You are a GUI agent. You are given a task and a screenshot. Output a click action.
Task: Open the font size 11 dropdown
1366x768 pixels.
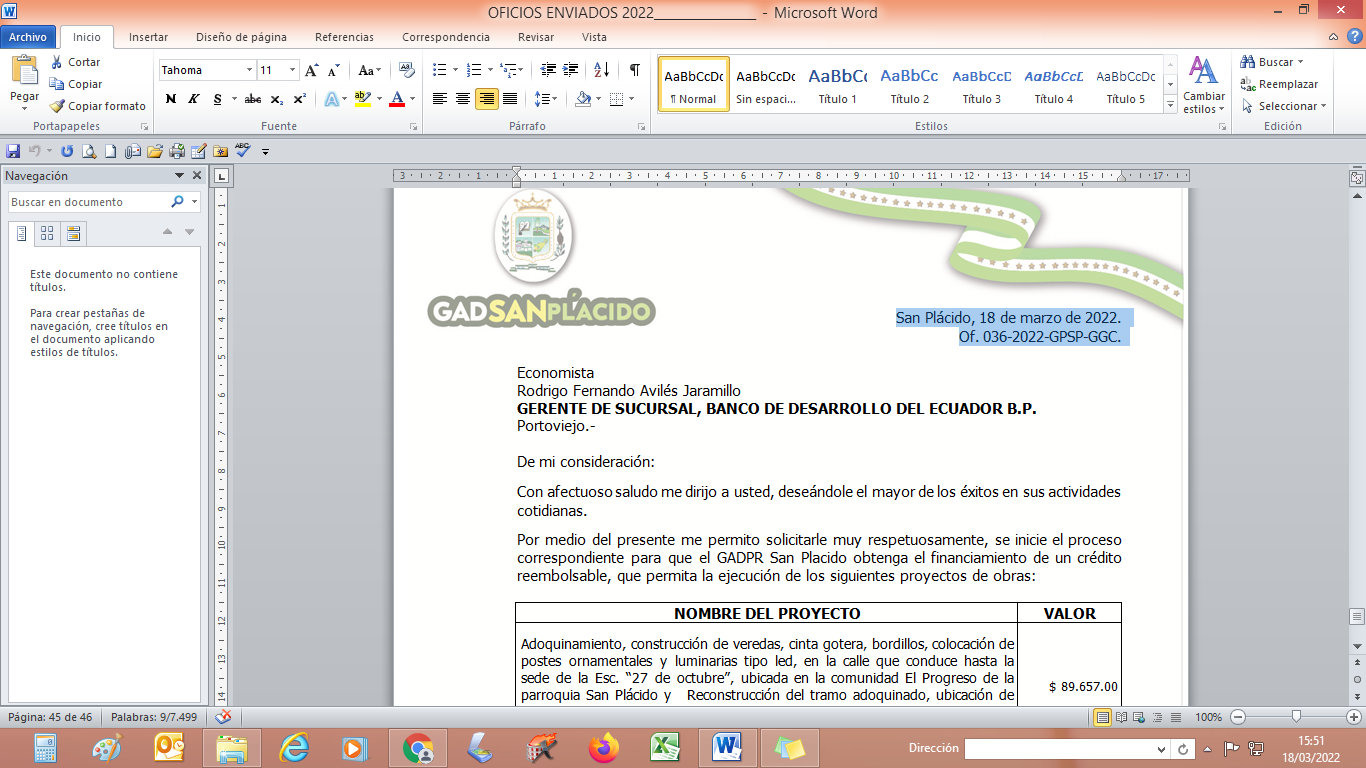[292, 70]
